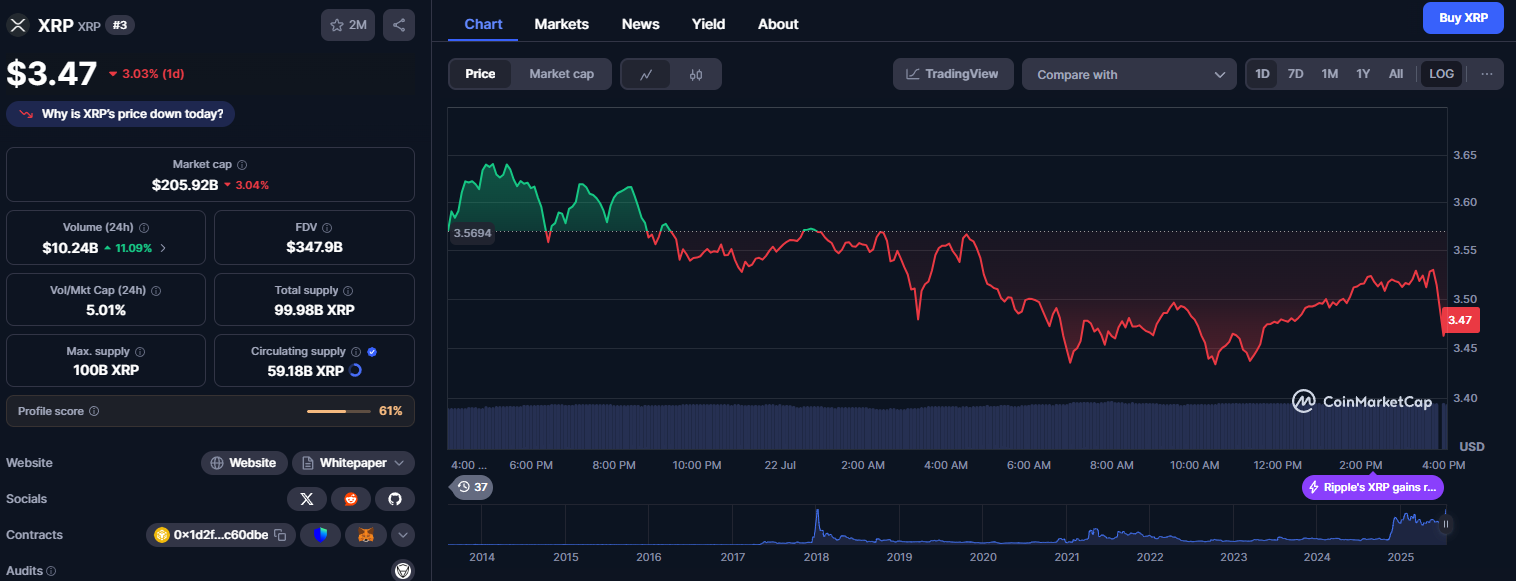Set chart range to 7D
This screenshot has width=1516, height=581.
(x=1295, y=74)
